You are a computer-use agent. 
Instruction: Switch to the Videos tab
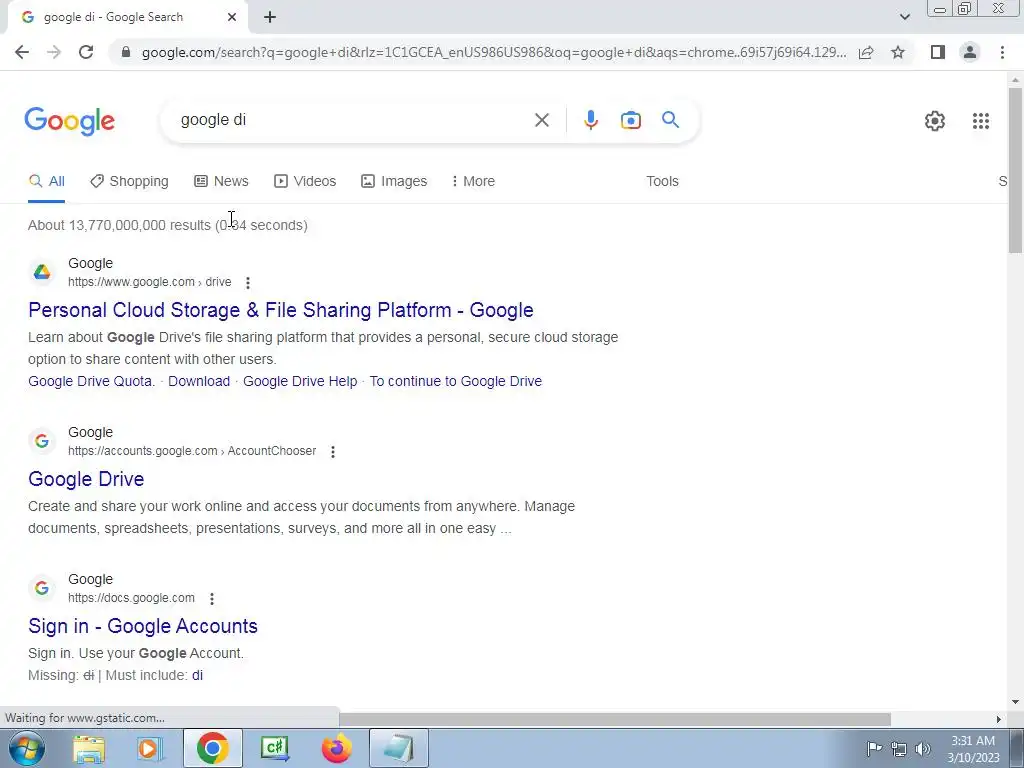coord(305,182)
